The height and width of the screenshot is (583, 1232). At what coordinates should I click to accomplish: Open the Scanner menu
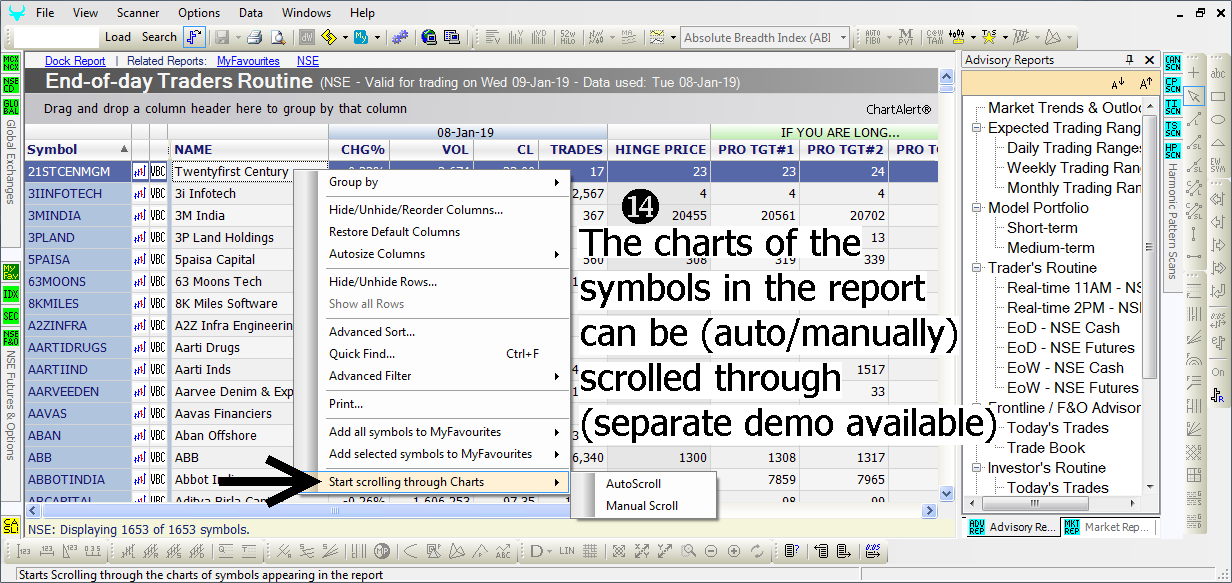click(138, 13)
